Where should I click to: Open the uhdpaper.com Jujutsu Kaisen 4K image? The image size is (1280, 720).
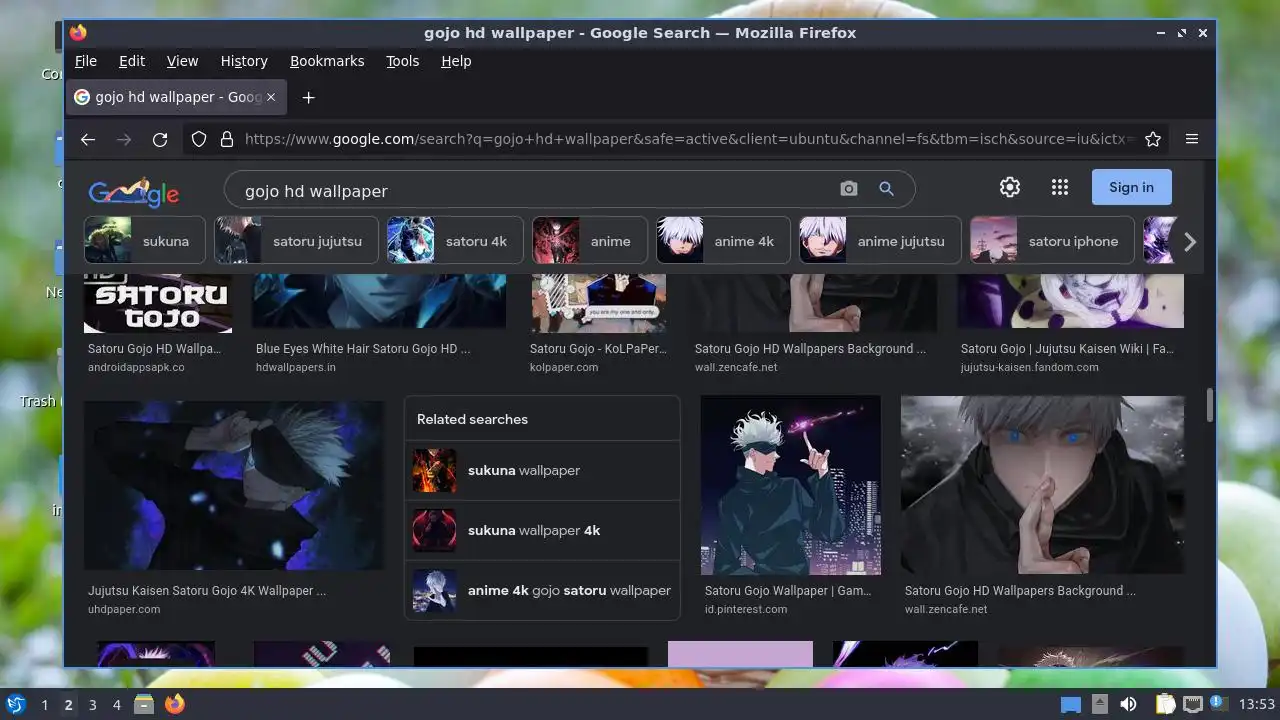(x=234, y=485)
